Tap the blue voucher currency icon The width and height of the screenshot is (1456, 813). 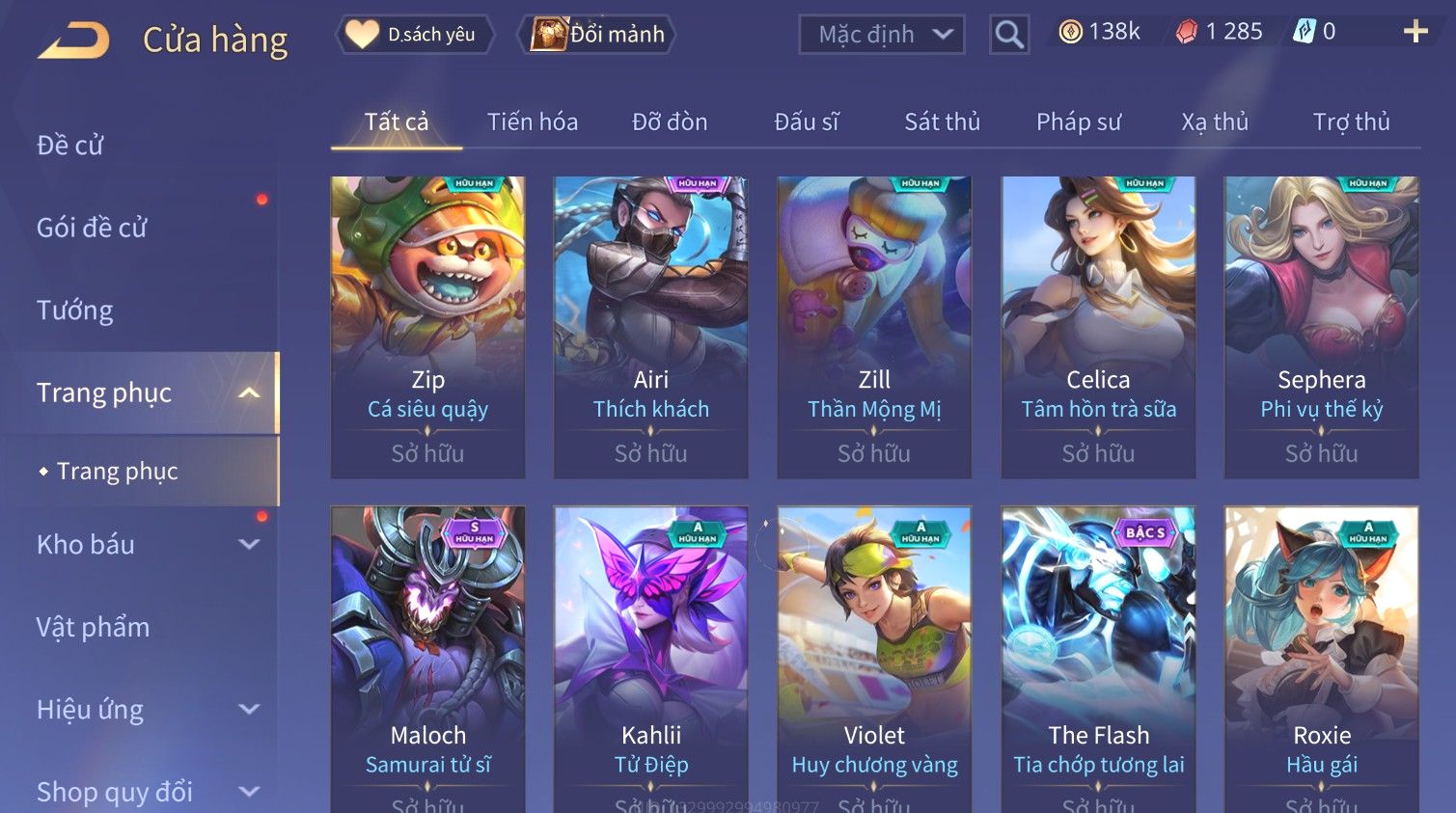(x=1304, y=32)
